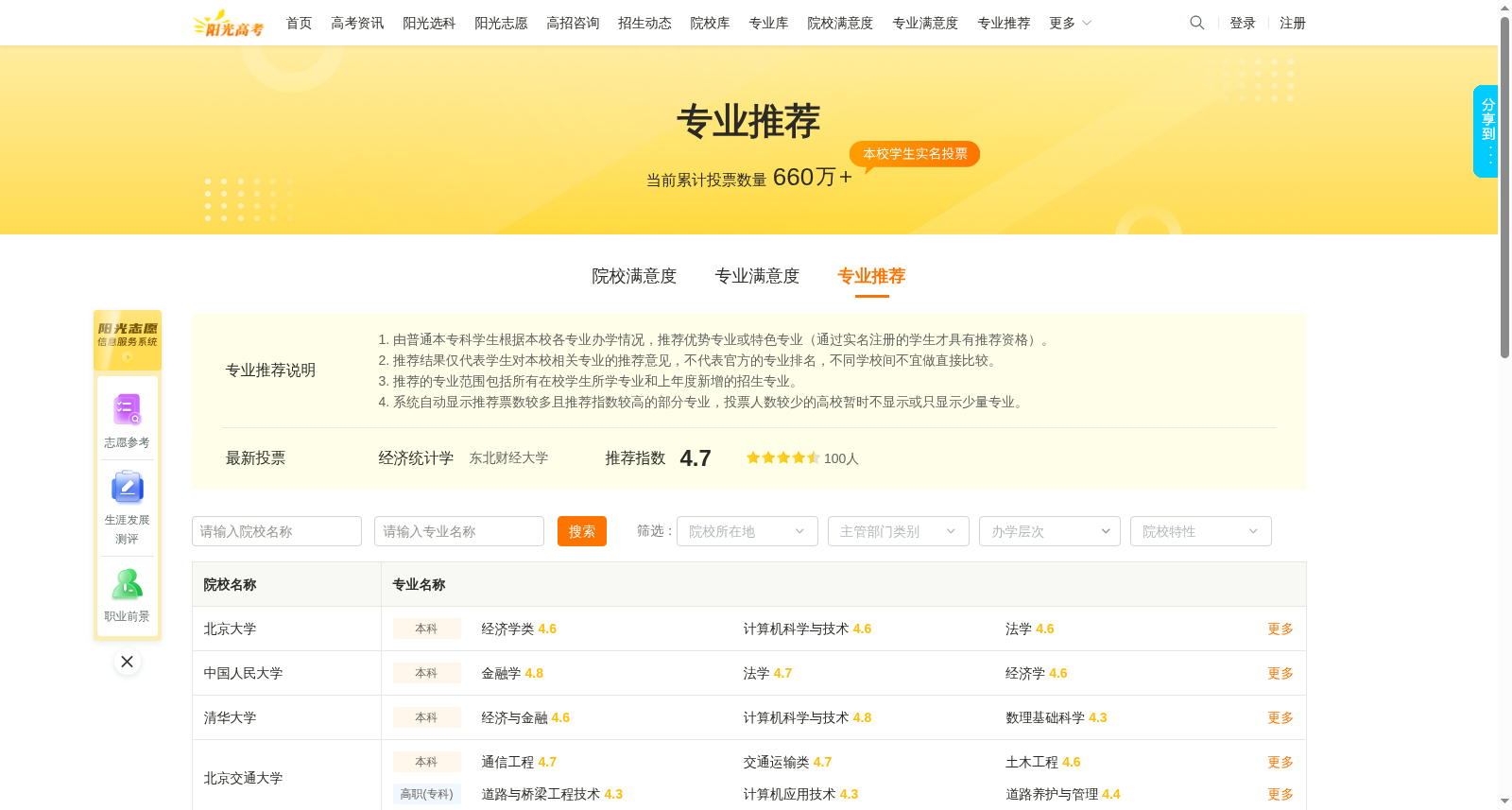This screenshot has height=810, width=1512.
Task: Click the 分享到 share widget
Action: [x=1486, y=131]
